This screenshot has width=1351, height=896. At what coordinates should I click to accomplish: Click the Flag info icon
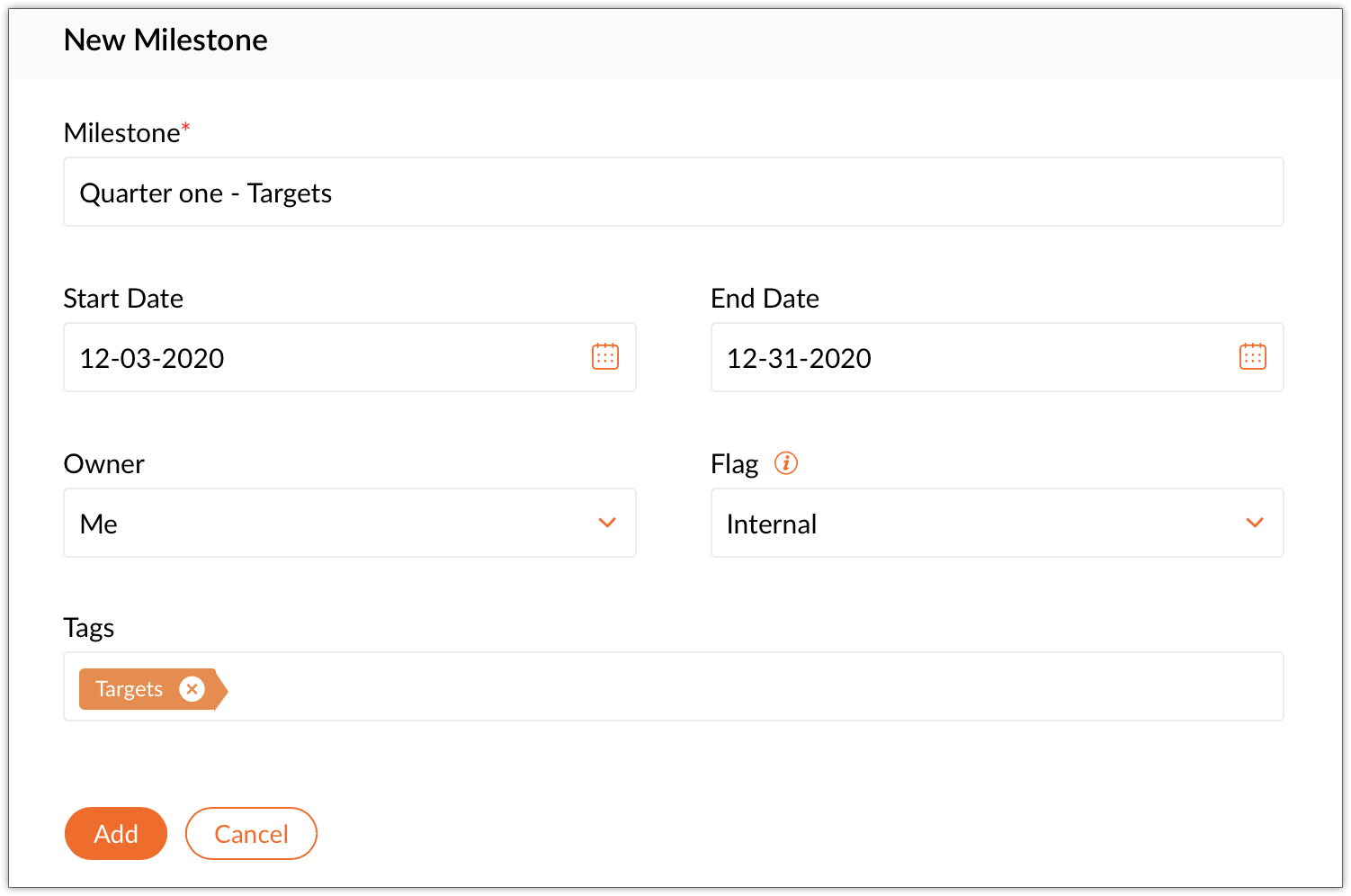786,463
